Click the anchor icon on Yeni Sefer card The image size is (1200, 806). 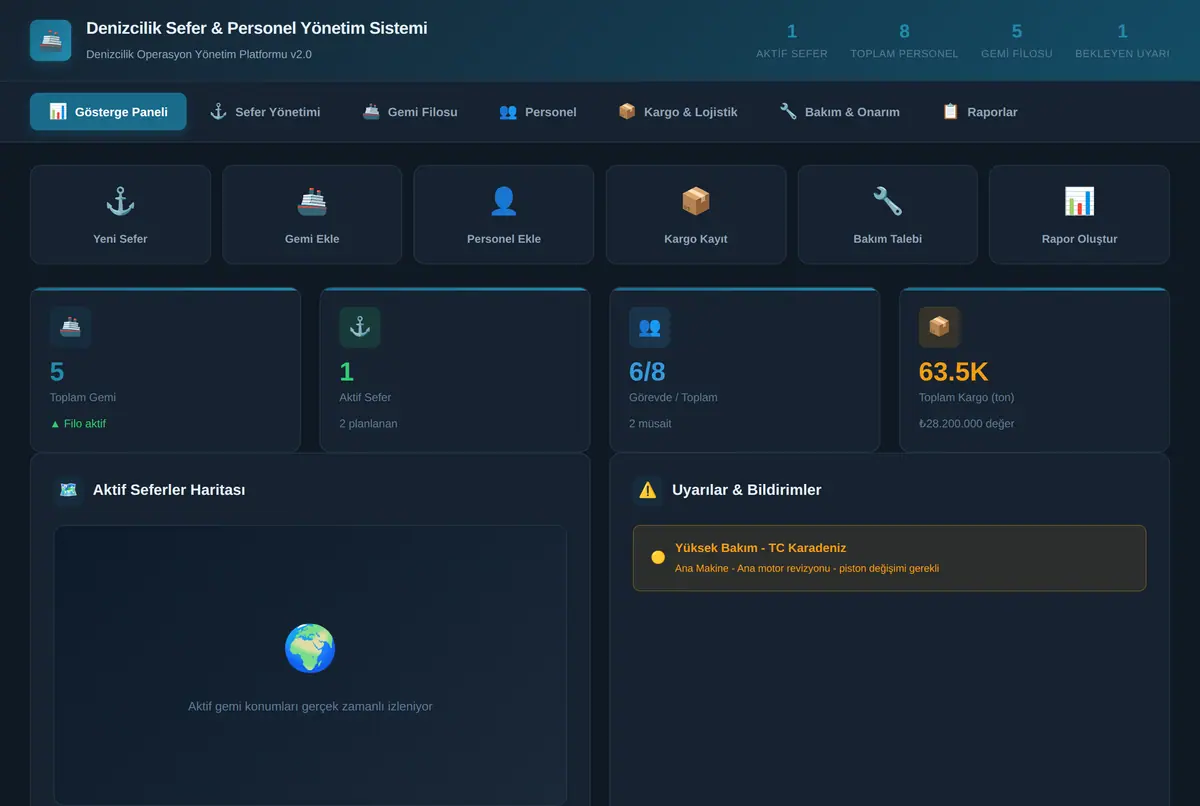(x=120, y=201)
